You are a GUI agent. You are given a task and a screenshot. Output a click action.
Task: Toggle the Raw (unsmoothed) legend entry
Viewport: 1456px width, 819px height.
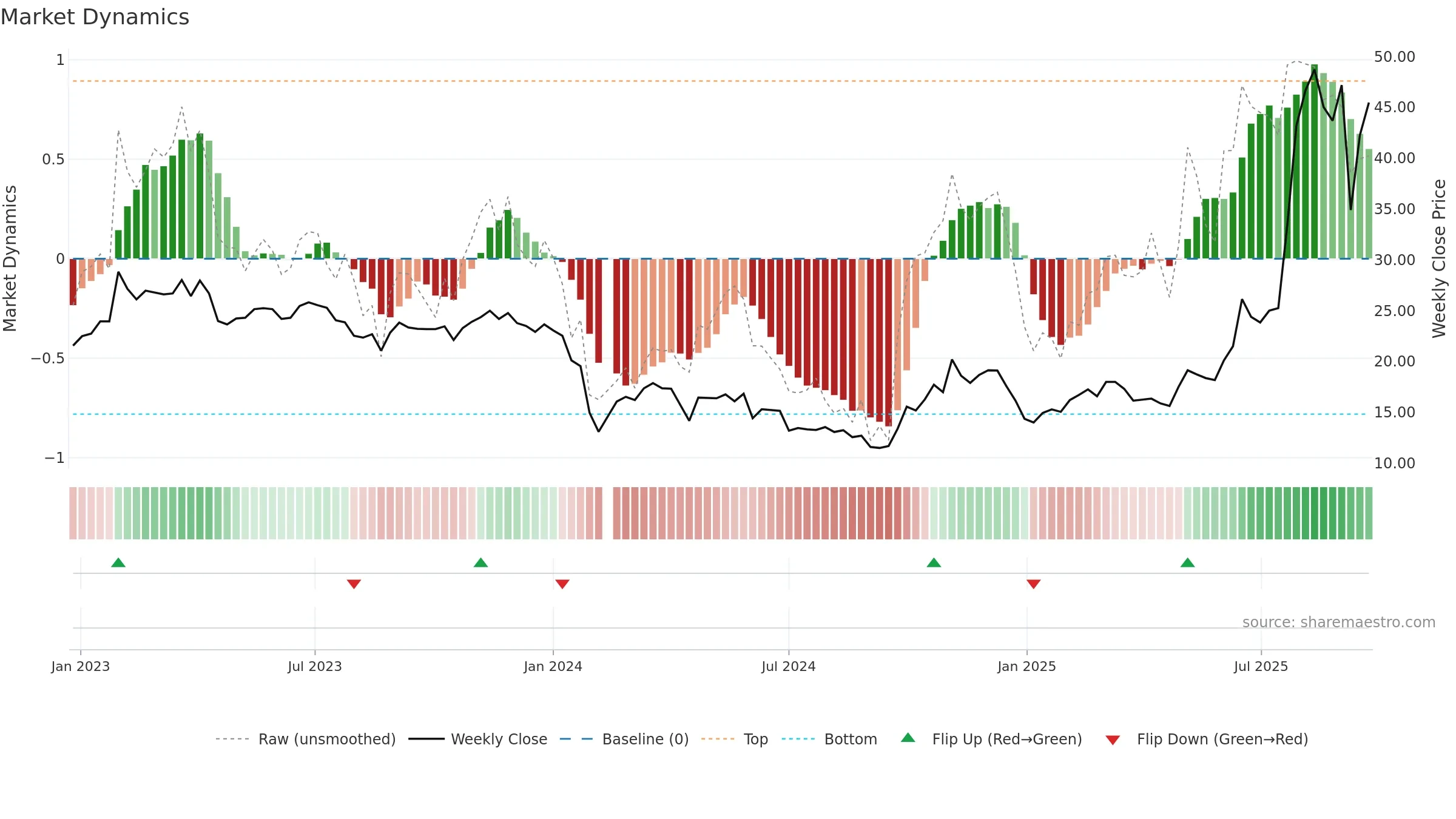click(x=305, y=739)
